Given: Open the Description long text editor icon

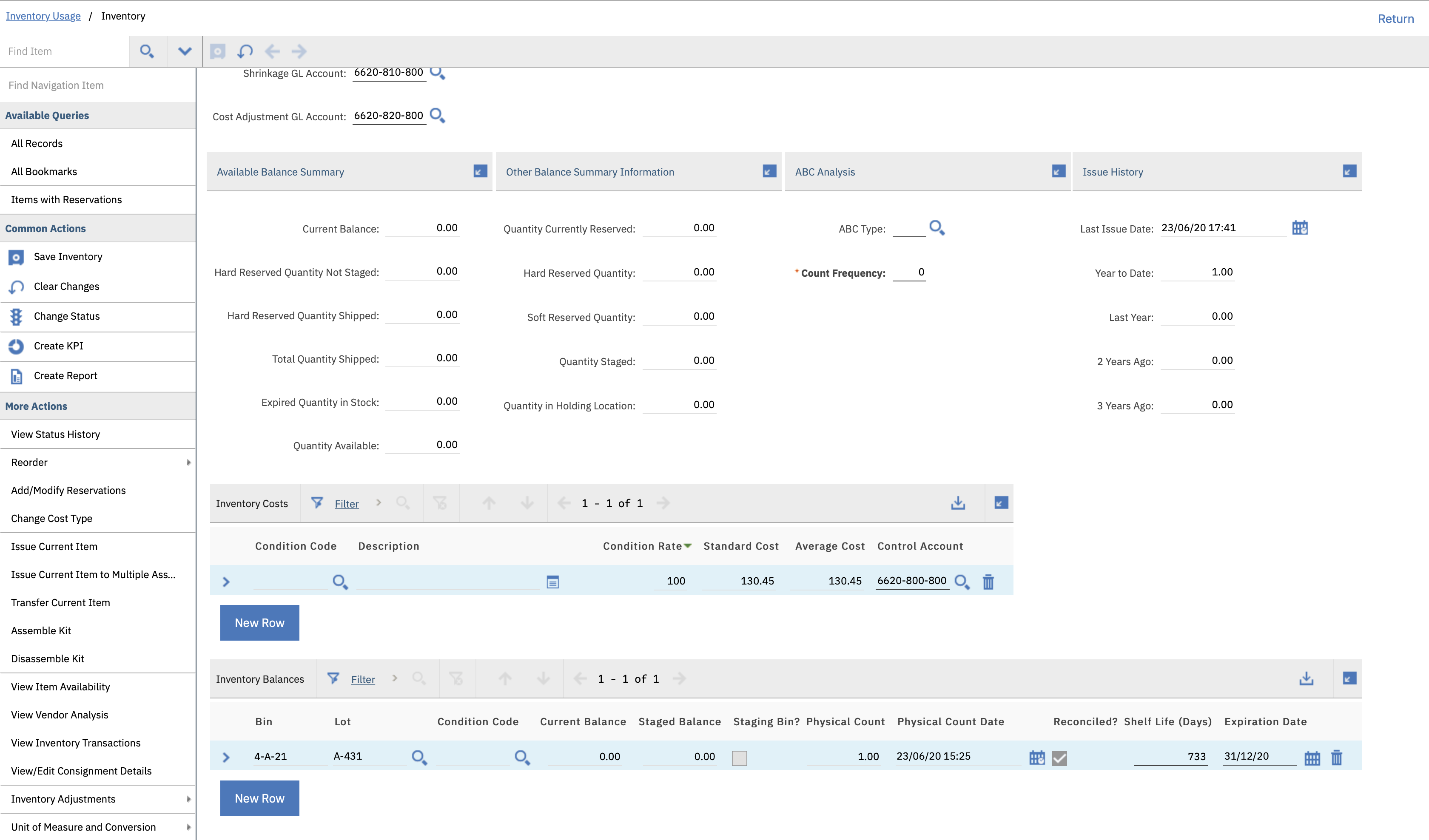Looking at the screenshot, I should (552, 582).
